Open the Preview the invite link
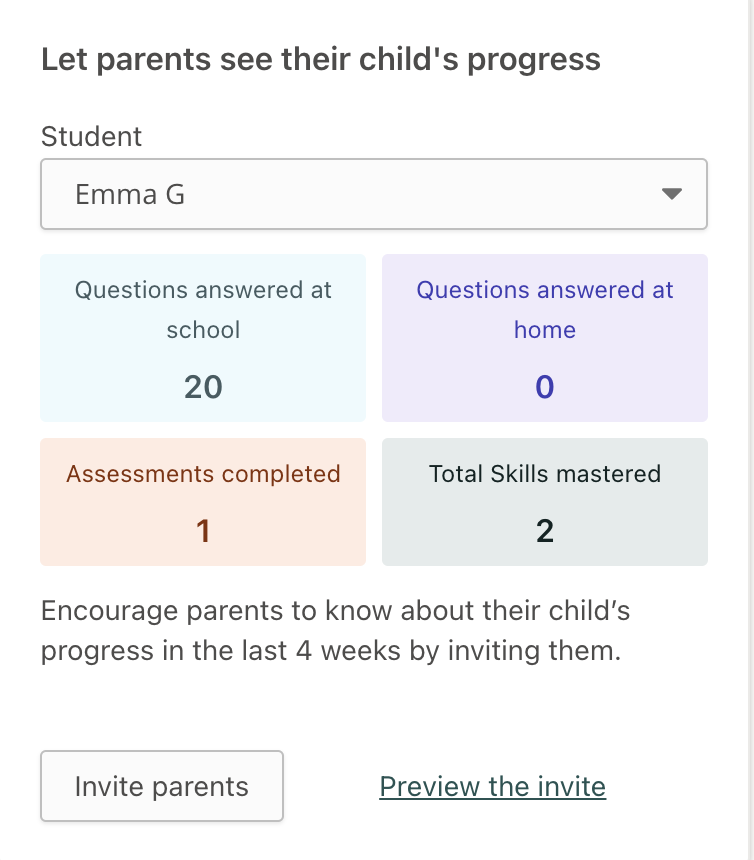 click(492, 787)
